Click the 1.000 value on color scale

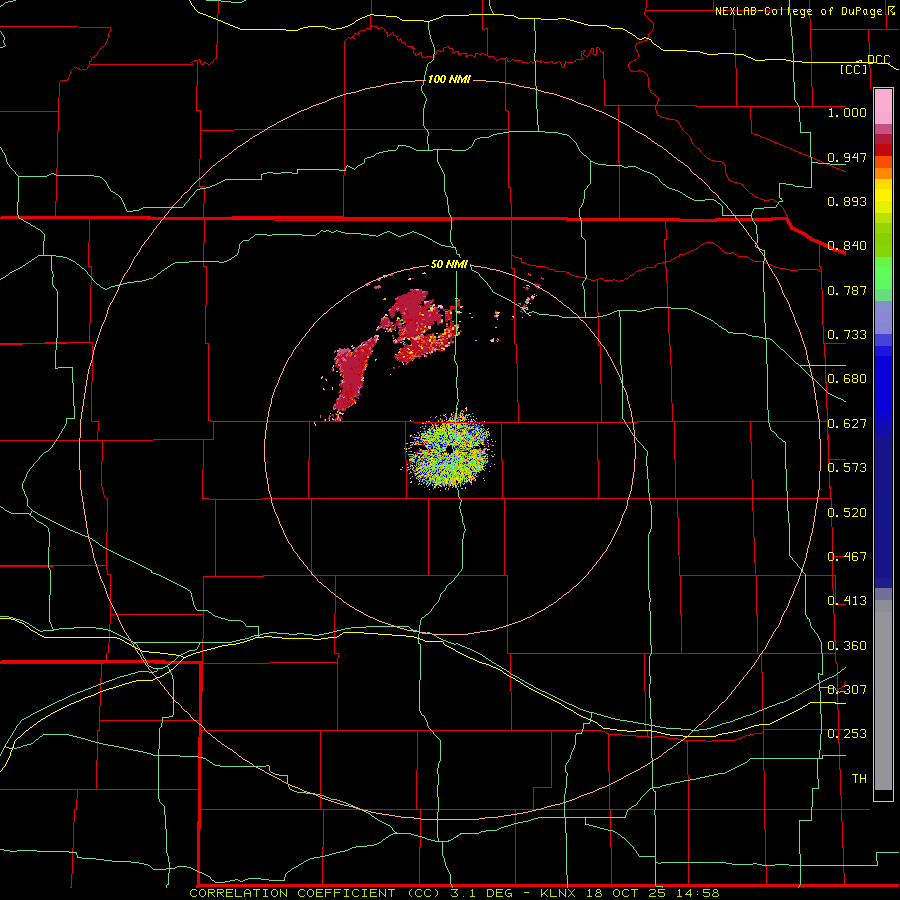tap(847, 112)
